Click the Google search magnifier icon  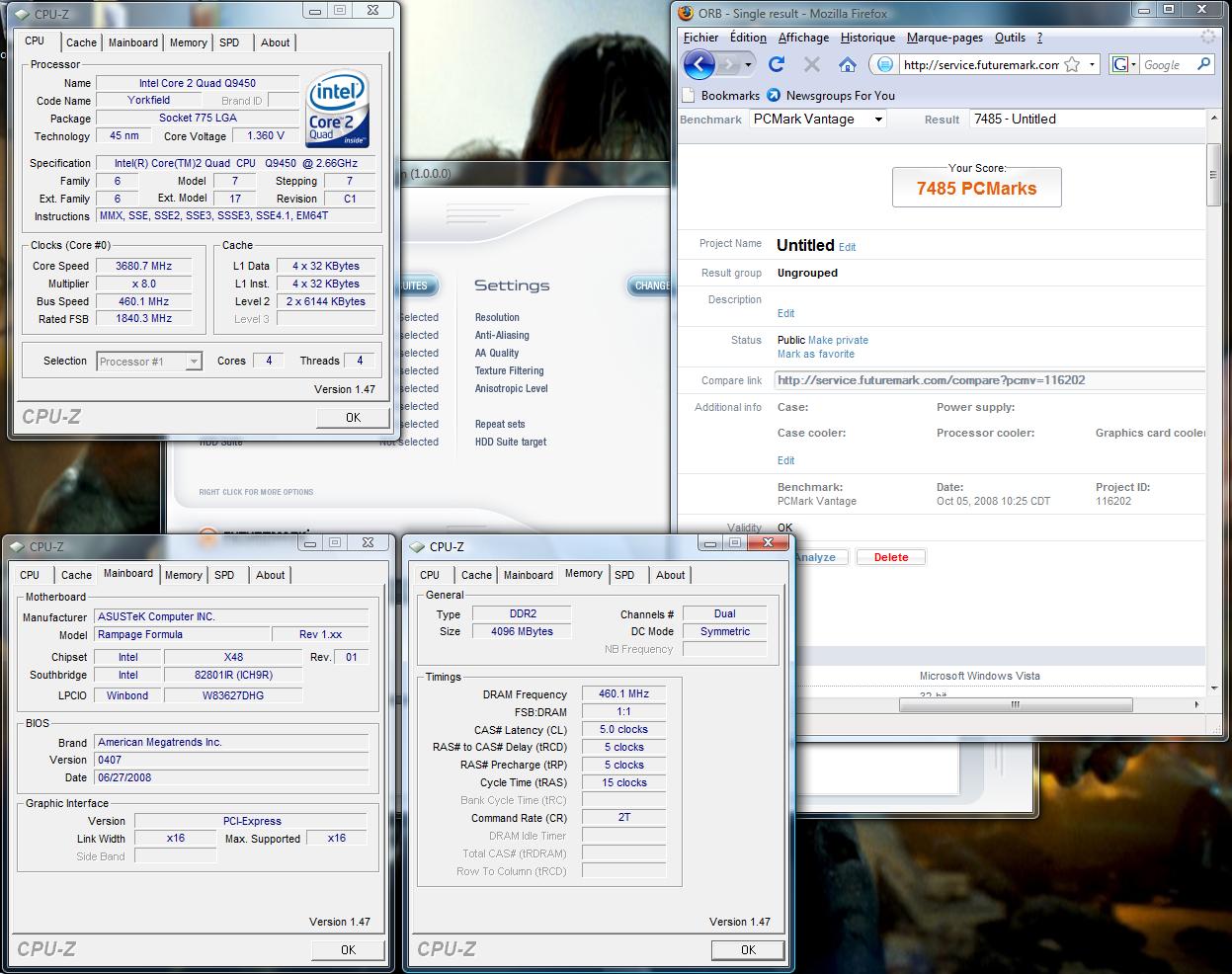(1203, 64)
